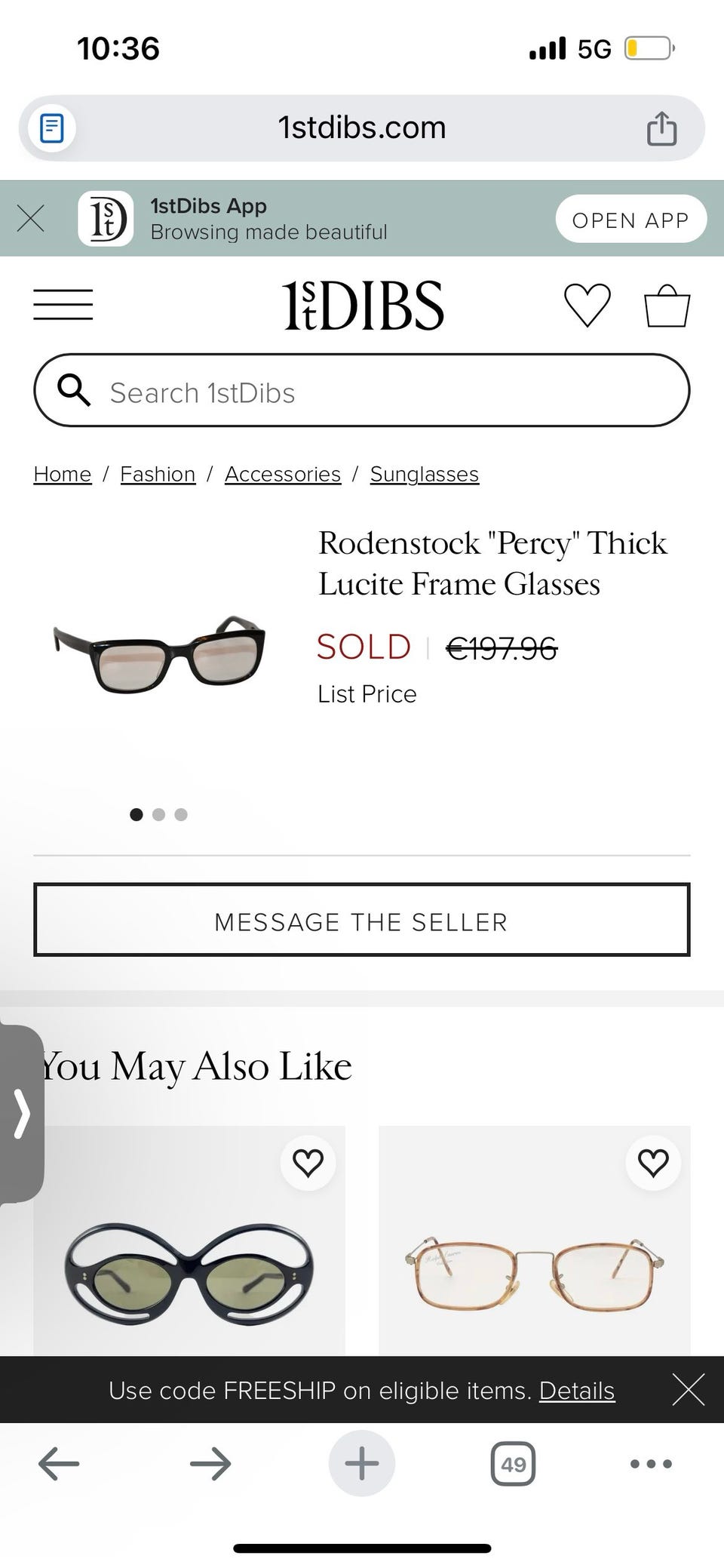724x1568 pixels.
Task: Open the hamburger navigation menu
Action: (x=63, y=305)
